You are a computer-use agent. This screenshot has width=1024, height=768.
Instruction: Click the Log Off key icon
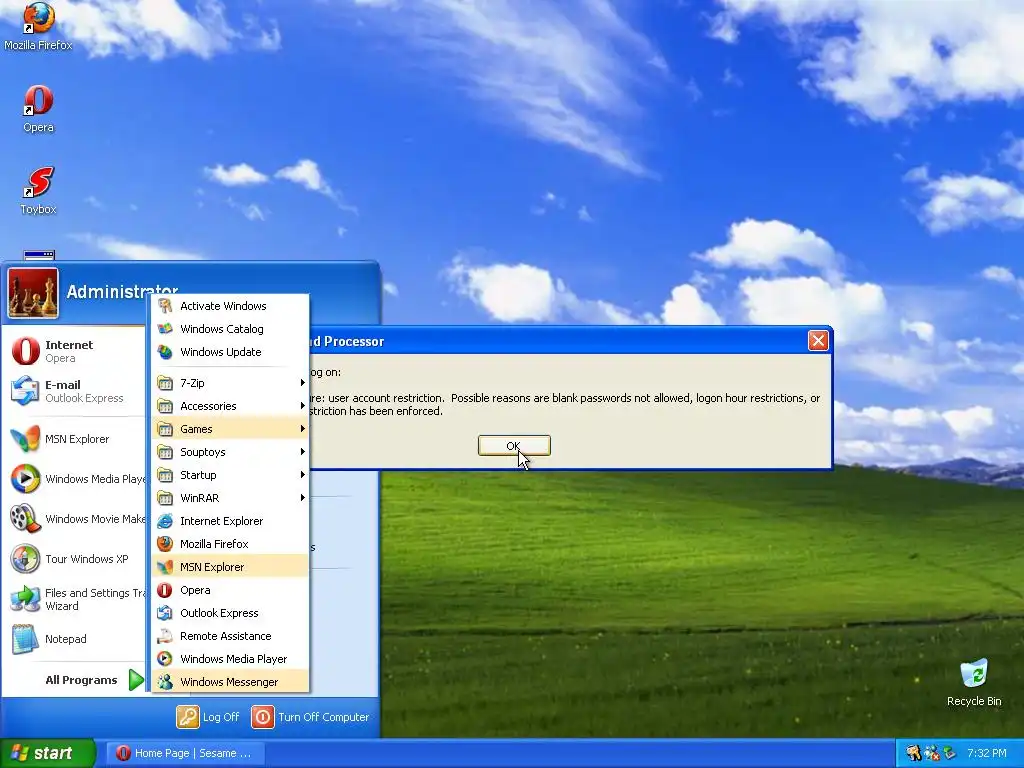(x=187, y=716)
